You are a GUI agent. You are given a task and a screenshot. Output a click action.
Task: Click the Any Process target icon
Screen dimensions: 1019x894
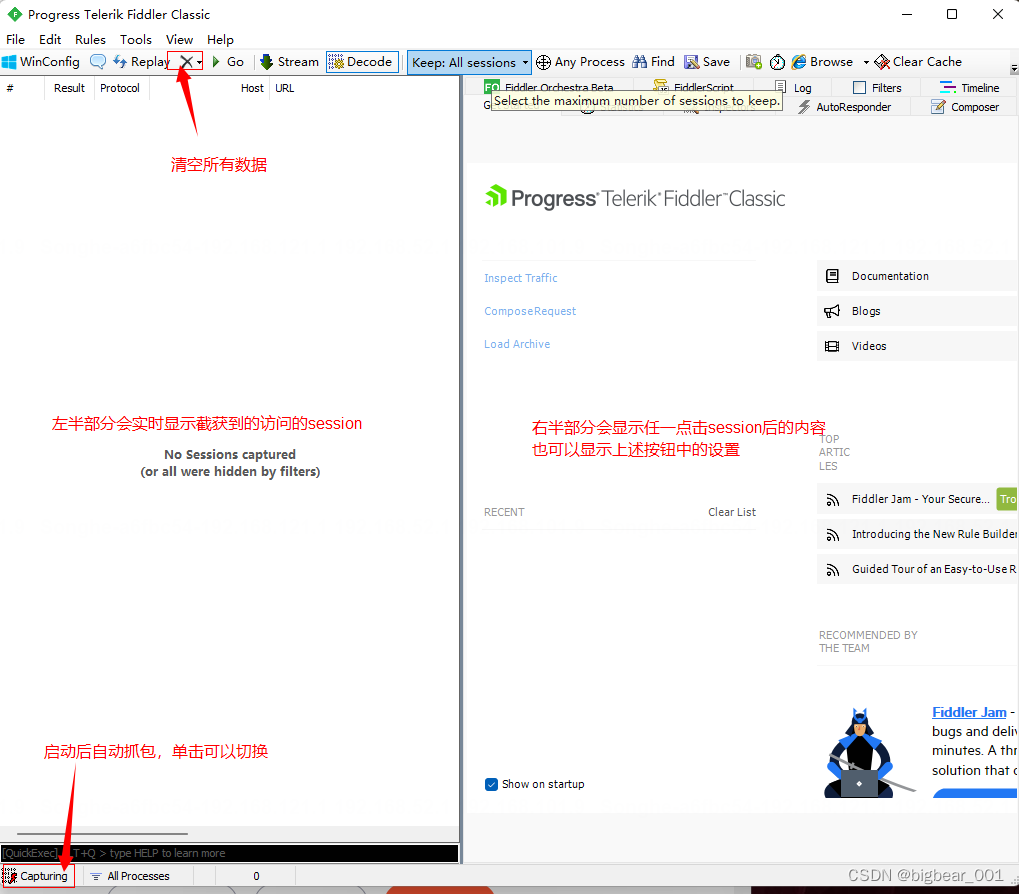pyautogui.click(x=580, y=62)
